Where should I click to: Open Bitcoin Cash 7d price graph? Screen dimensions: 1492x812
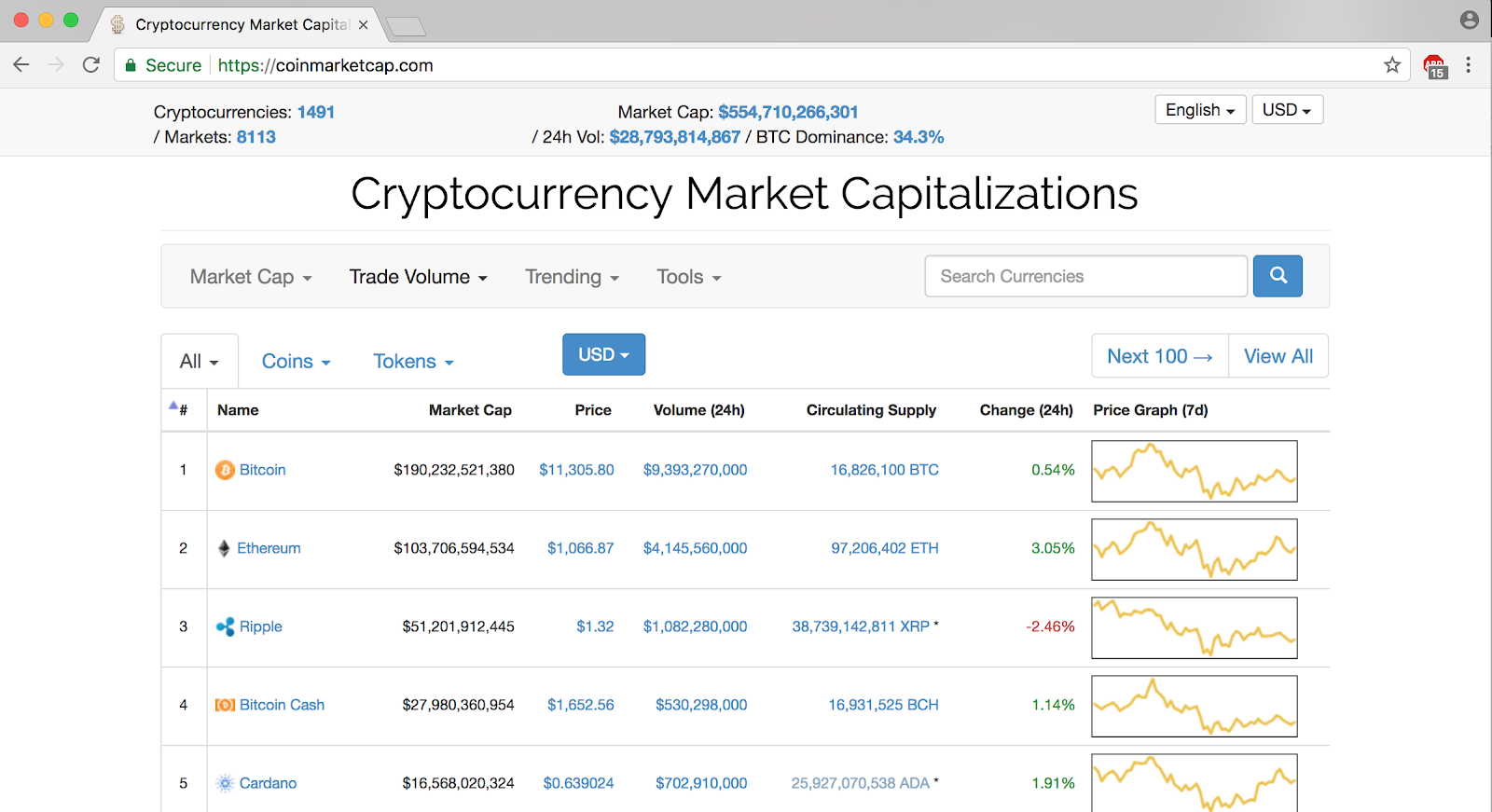(1195, 706)
